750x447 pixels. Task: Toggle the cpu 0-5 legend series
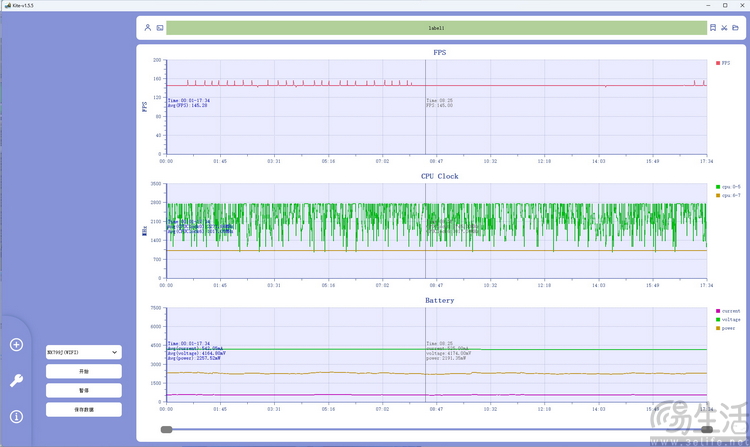[x=726, y=187]
